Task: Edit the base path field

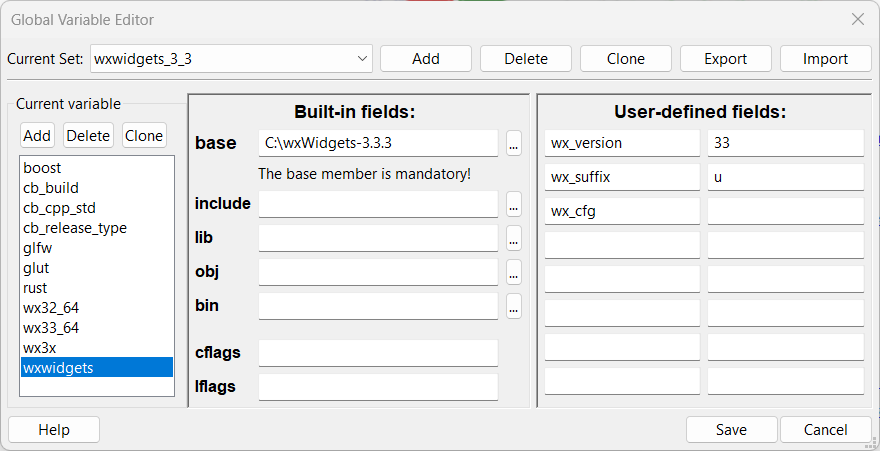Action: click(378, 143)
